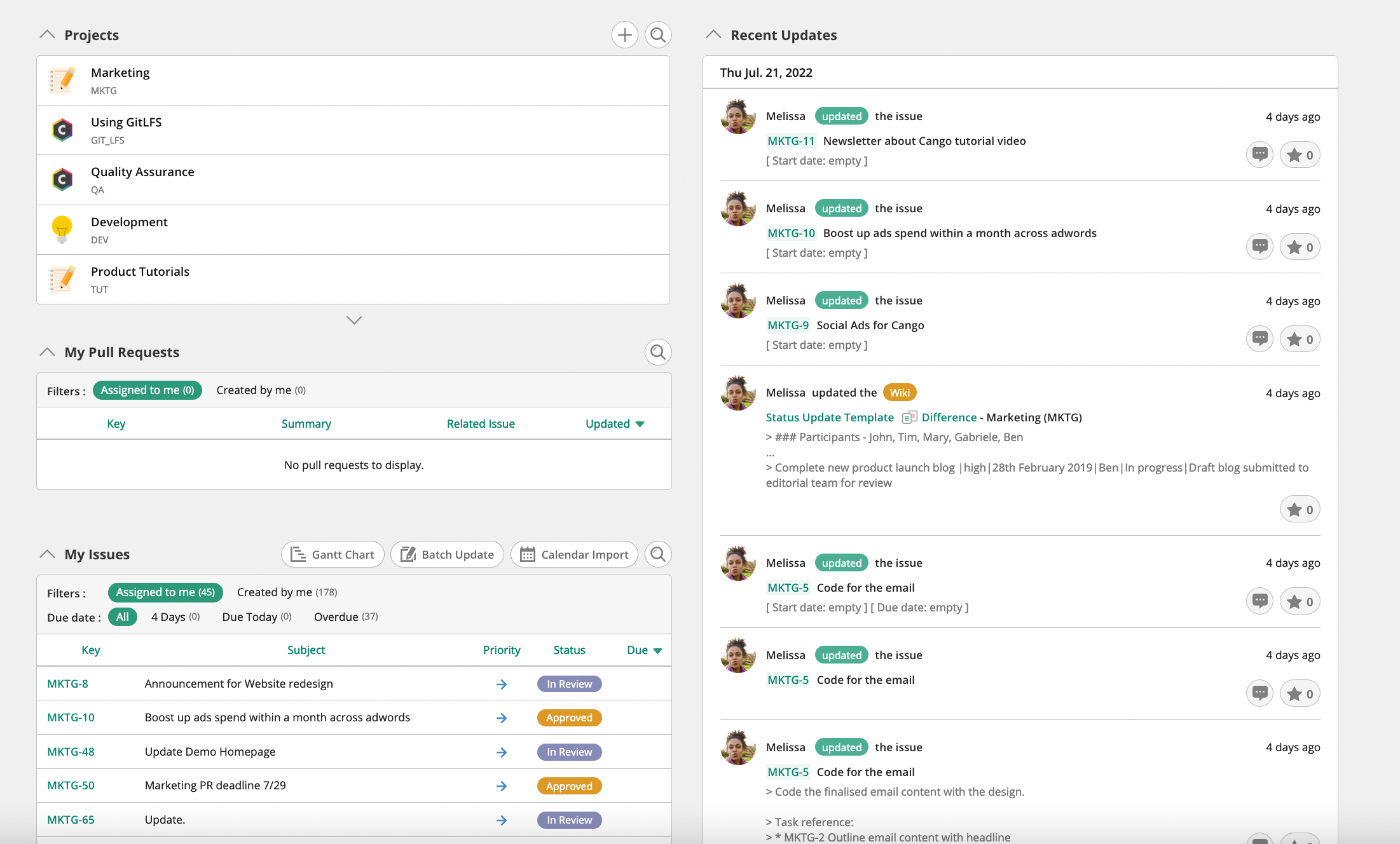1400x844 pixels.
Task: Create a new project with the plus icon
Action: pyautogui.click(x=624, y=35)
